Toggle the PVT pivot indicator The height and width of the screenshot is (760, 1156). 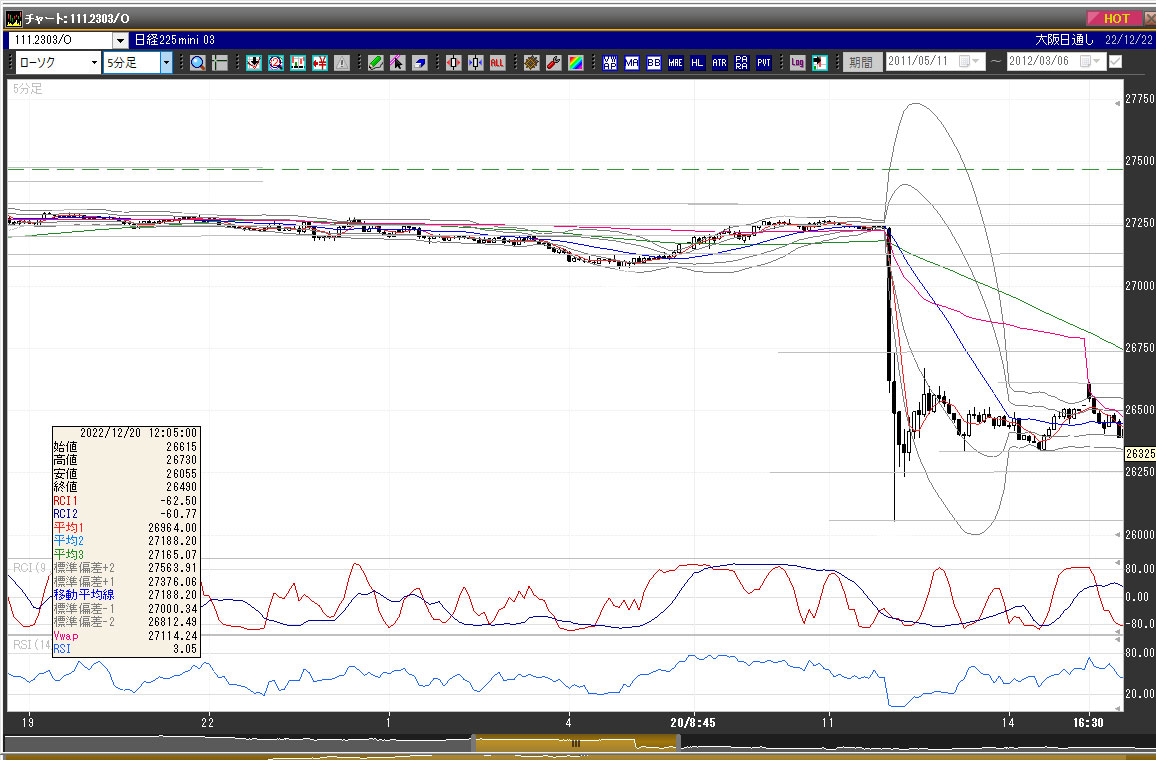click(x=764, y=63)
